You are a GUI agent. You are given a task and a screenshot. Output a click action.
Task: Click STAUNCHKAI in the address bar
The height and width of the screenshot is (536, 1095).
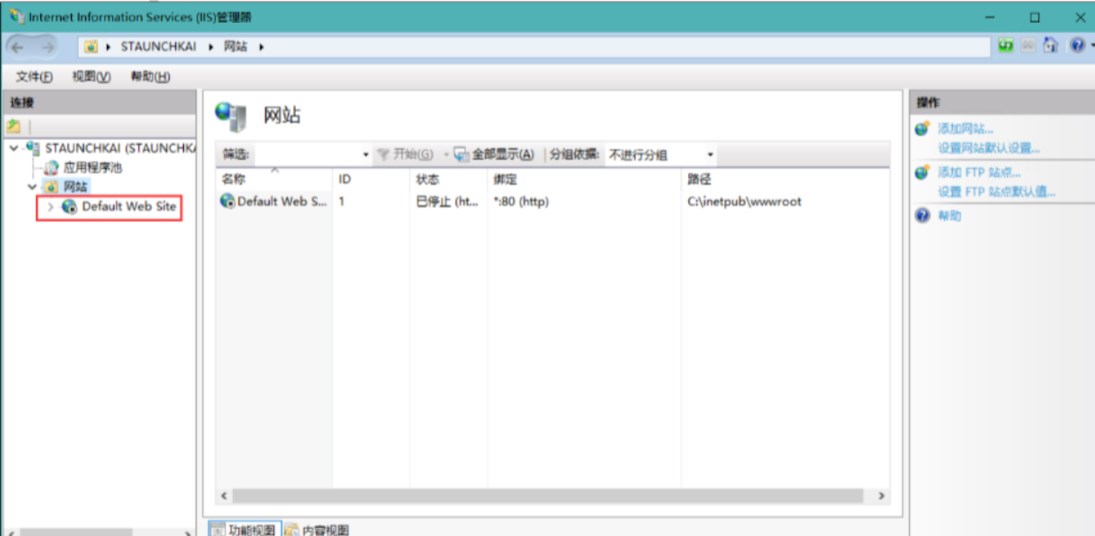(x=159, y=47)
